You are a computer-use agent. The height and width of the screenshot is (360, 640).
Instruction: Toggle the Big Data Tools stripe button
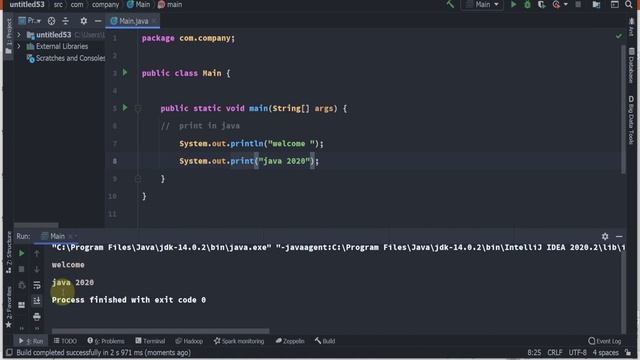631,120
